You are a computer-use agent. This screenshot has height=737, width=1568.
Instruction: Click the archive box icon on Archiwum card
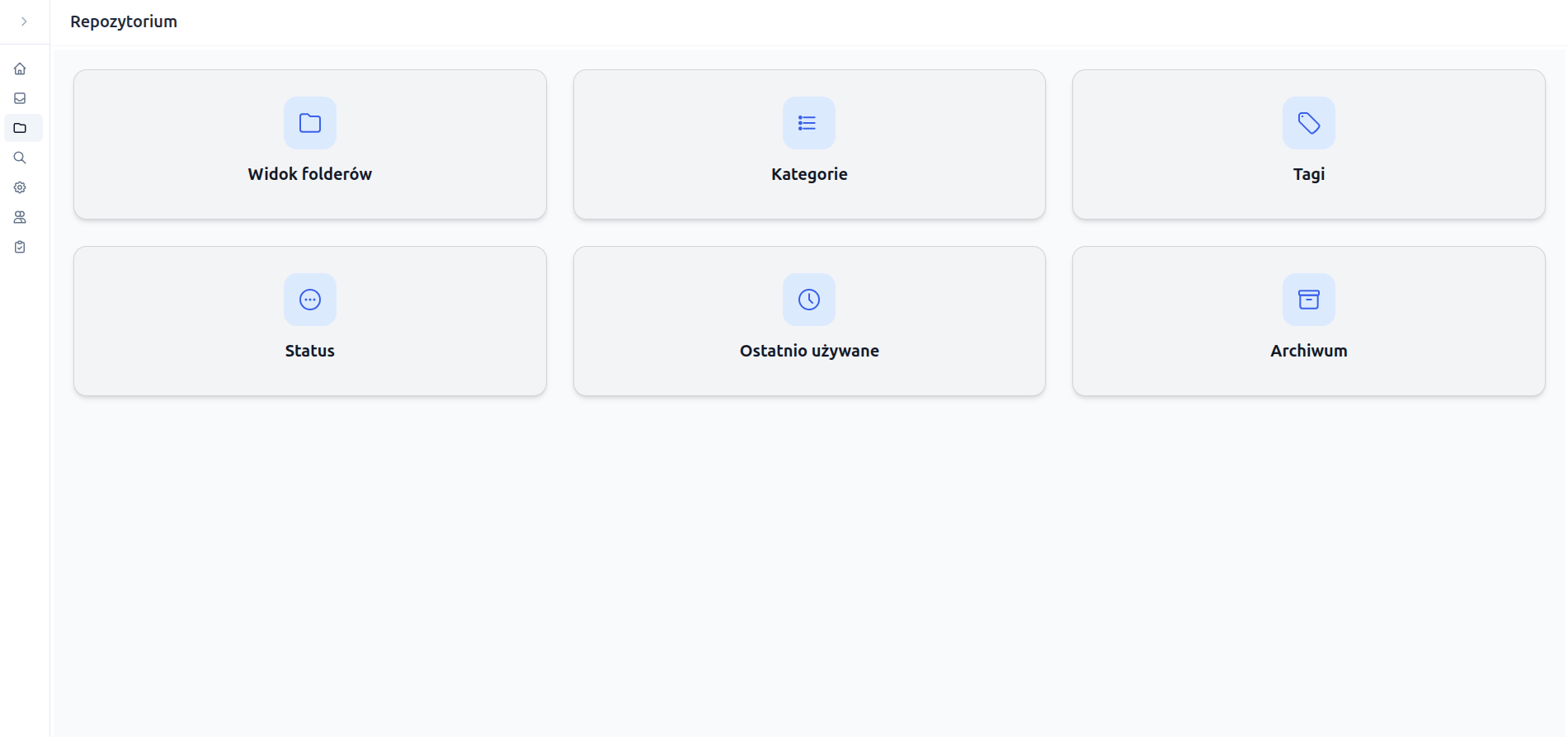pos(1309,300)
